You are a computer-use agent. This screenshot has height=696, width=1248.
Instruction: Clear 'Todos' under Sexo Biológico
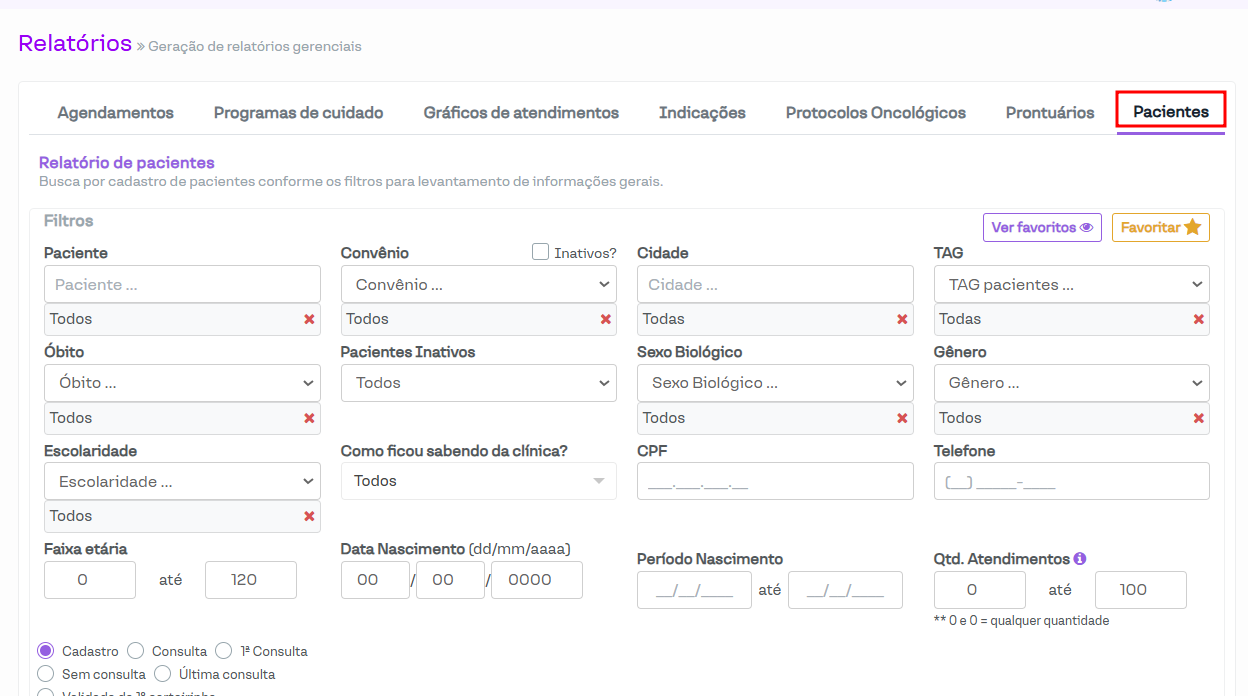pyautogui.click(x=902, y=418)
